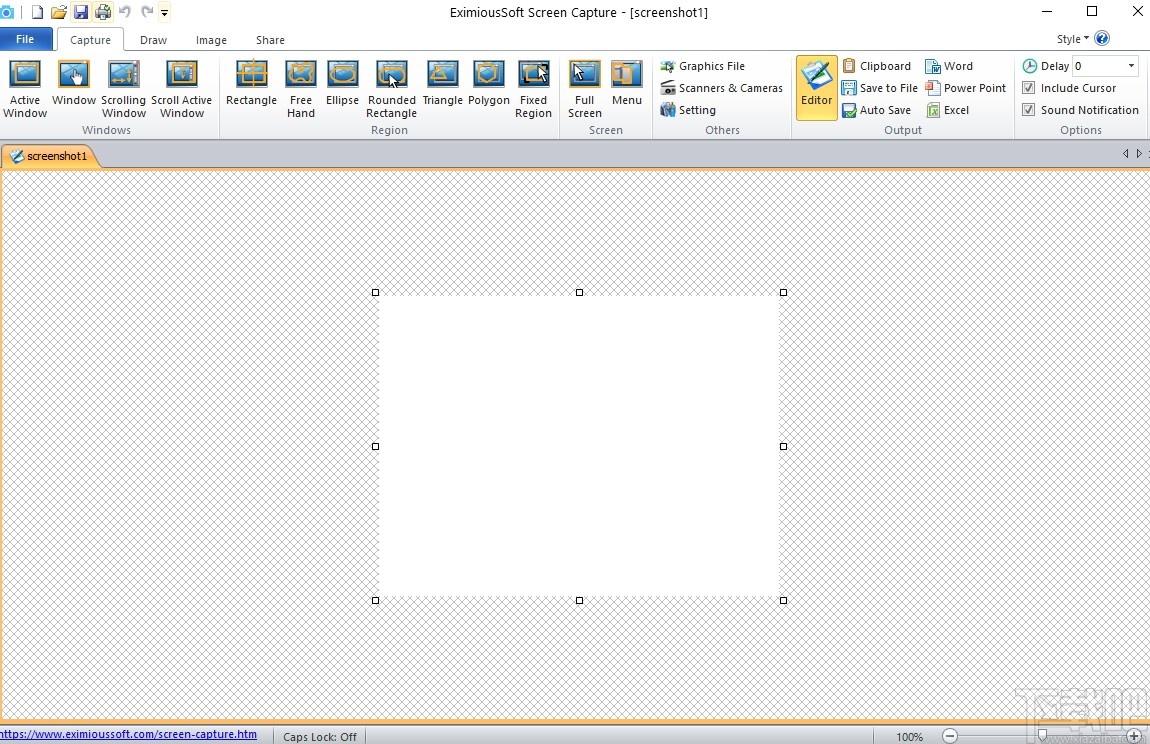Pick the Triangle region capture
This screenshot has height=744, width=1150.
pos(443,83)
